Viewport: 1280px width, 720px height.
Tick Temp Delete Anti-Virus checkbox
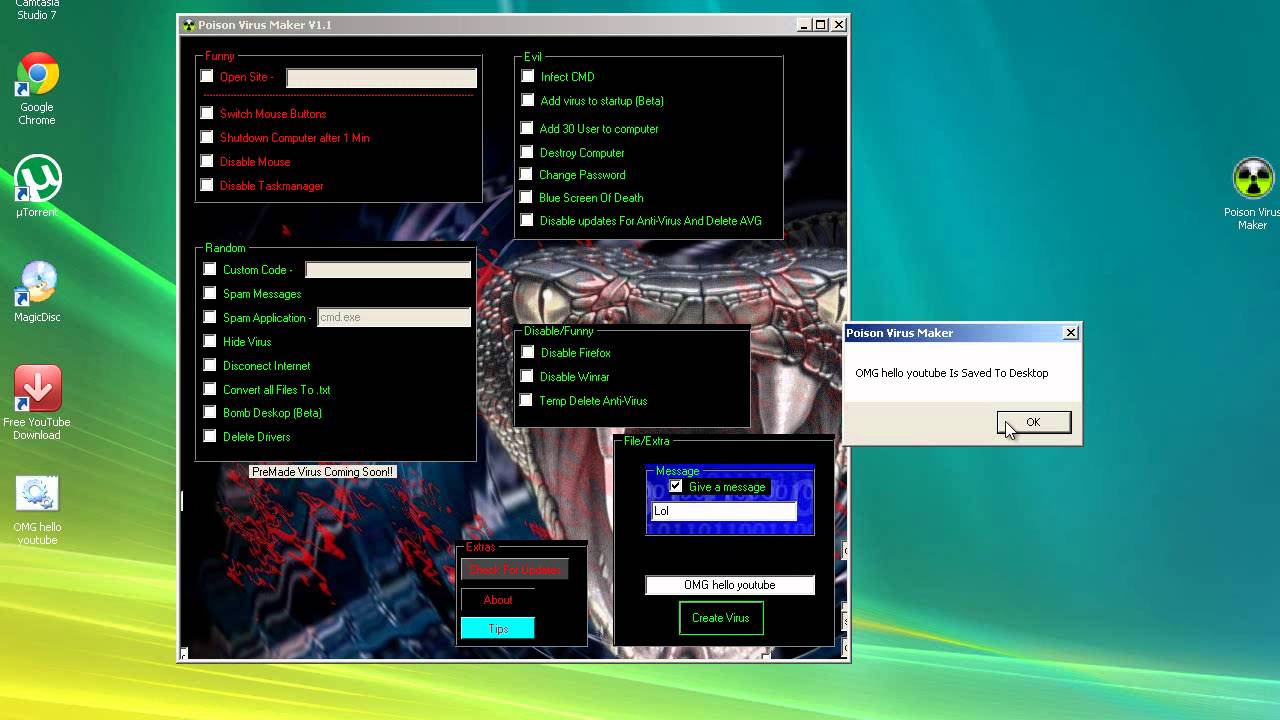click(x=526, y=400)
